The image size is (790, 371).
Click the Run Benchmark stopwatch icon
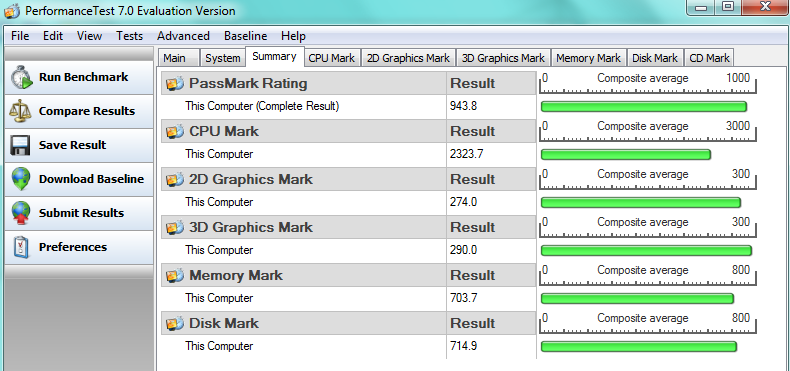(21, 78)
